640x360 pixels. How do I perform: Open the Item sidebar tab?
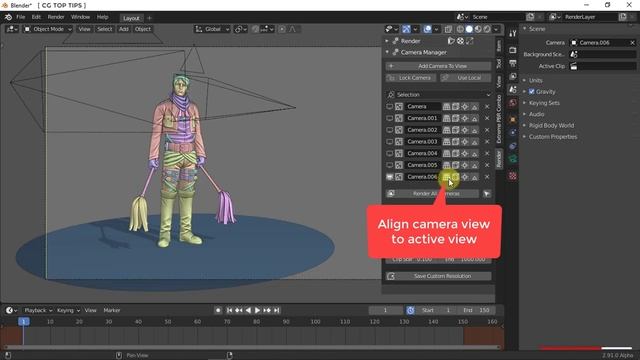pos(499,45)
